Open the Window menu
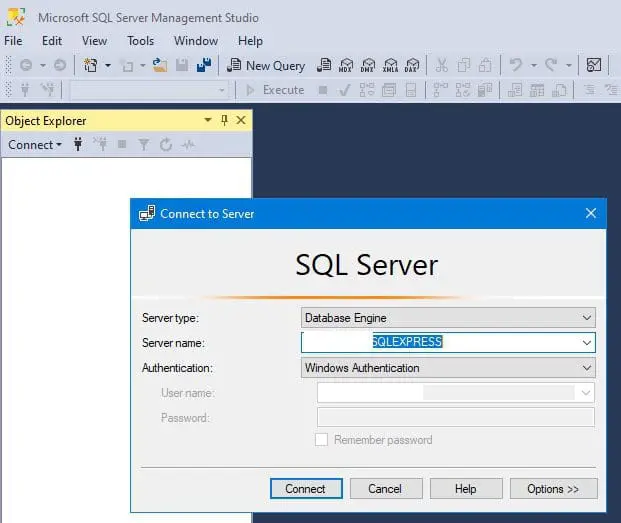Viewport: 621px width, 523px height. pos(196,41)
